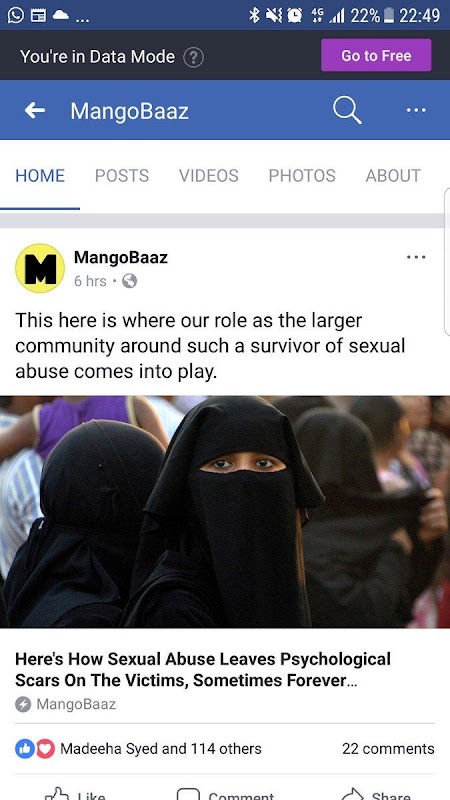Image resolution: width=450 pixels, height=800 pixels.
Task: Select the HOME tab
Action: (x=40, y=176)
